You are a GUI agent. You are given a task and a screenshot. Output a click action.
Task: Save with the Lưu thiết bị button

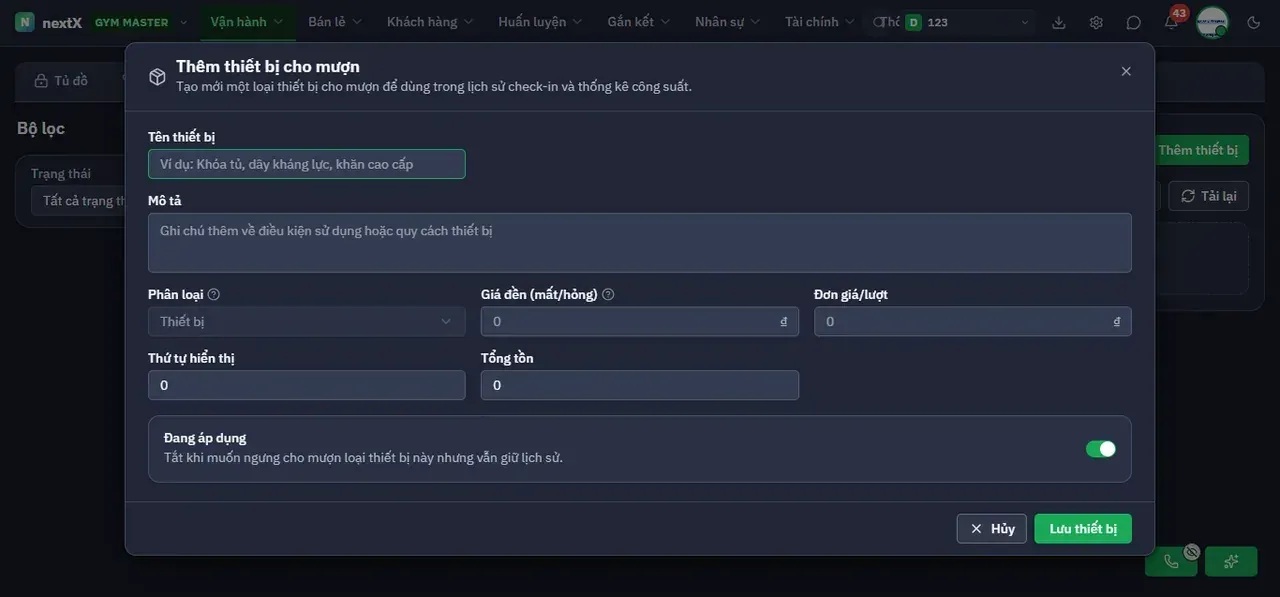pyautogui.click(x=1083, y=529)
